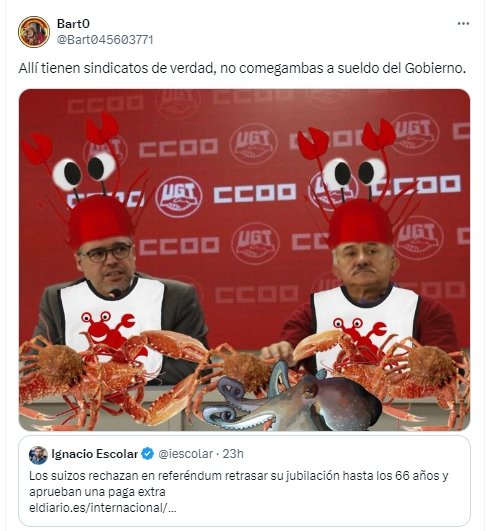
Task: Open the Bart0 display name
Action: coord(73,24)
